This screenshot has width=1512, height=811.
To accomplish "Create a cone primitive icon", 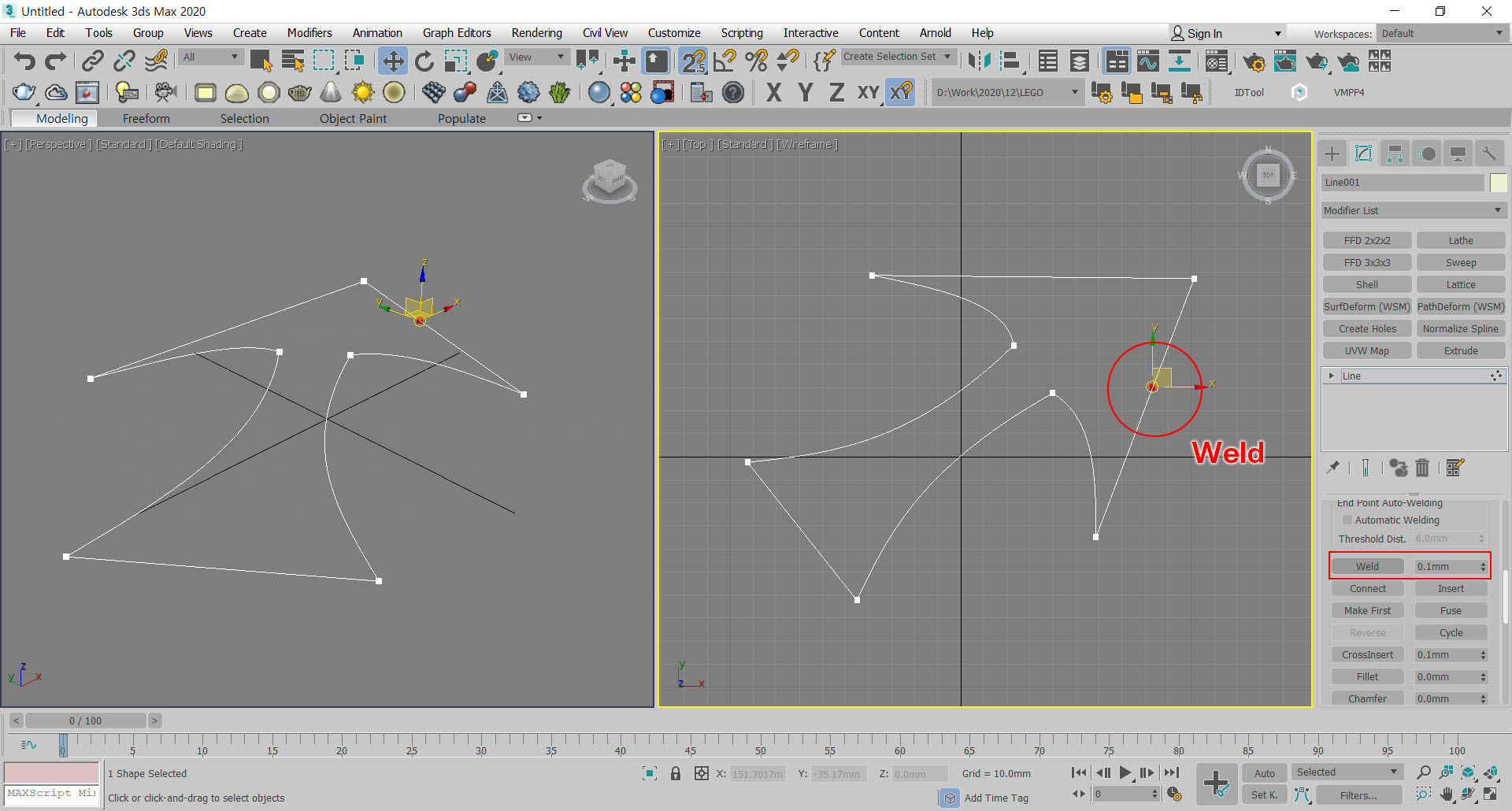I will 331,92.
